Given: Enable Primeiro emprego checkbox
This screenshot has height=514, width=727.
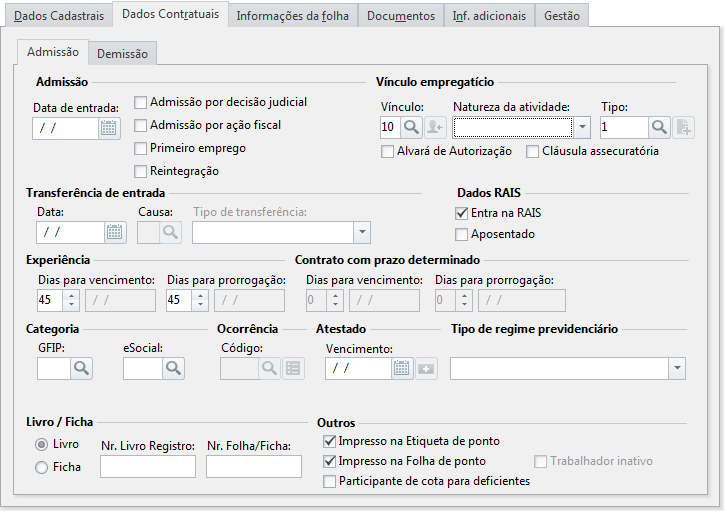Looking at the screenshot, I should coord(140,148).
